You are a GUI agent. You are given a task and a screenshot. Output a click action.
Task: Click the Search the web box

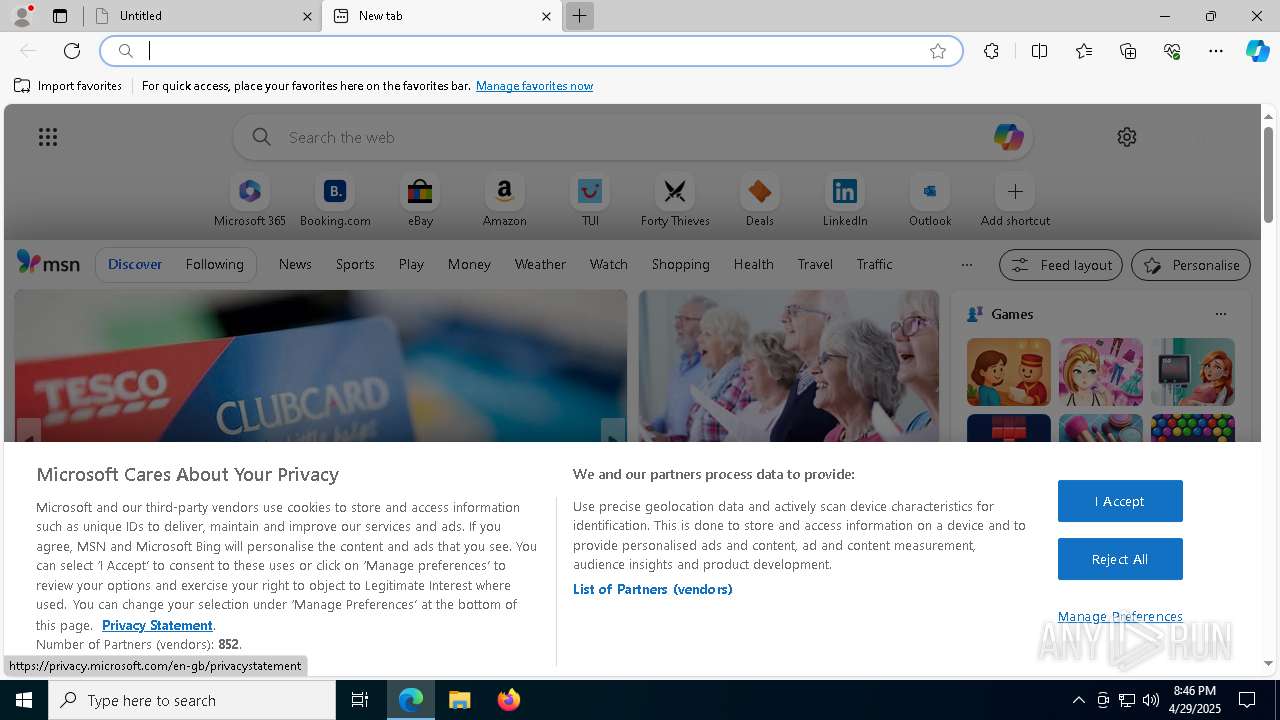coord(632,137)
